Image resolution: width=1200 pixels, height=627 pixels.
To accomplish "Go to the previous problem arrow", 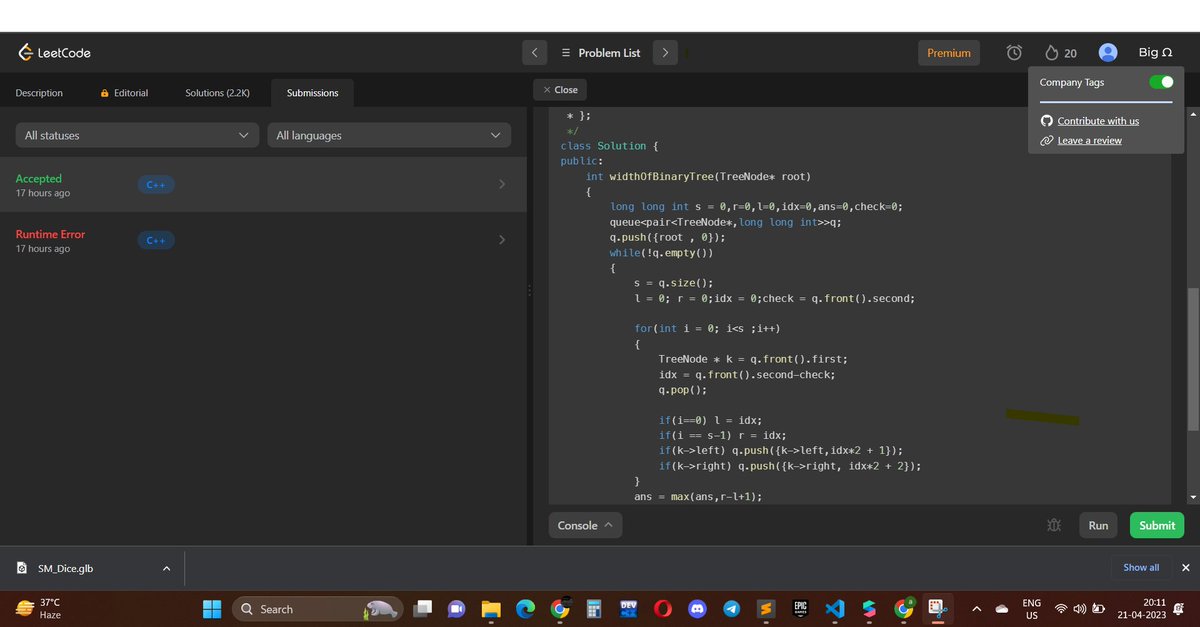I will coord(534,53).
